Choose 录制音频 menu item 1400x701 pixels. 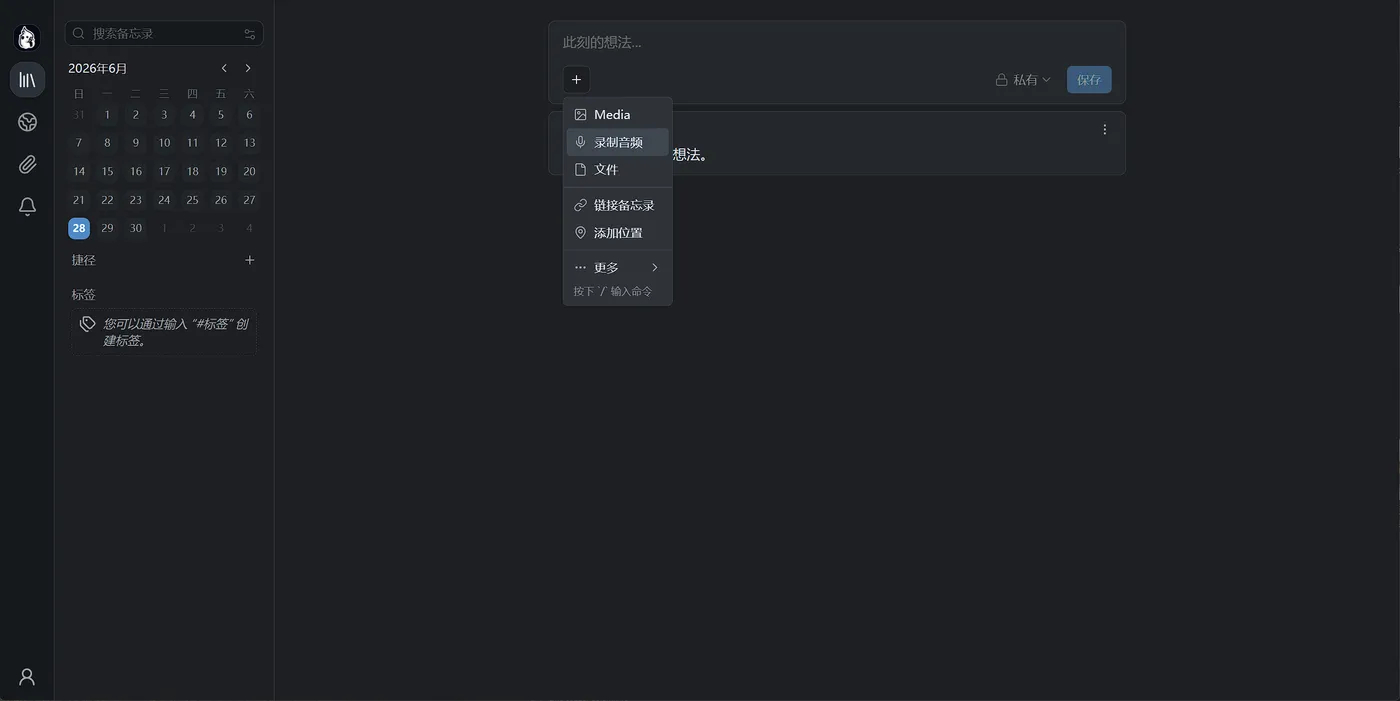tap(618, 142)
